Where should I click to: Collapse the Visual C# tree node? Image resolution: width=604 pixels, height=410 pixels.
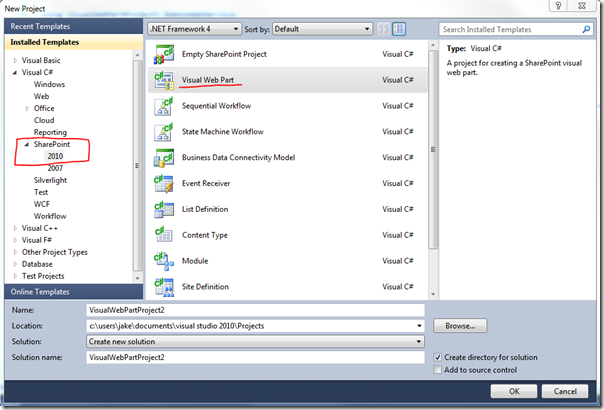15,72
